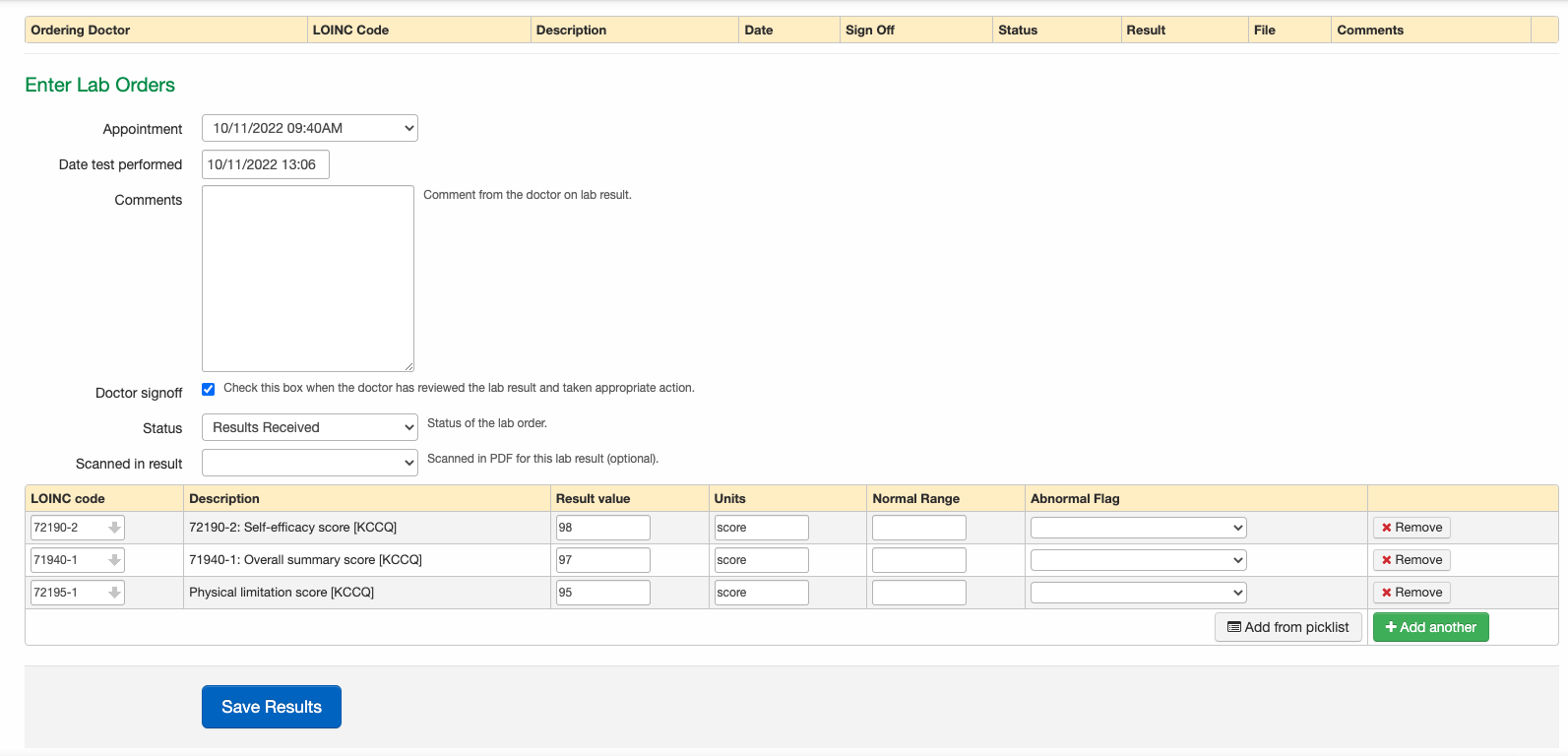Click the down-arrow icon in the 71940-1 LOINC field
Screen dimensions: 1568x756
(x=114, y=560)
